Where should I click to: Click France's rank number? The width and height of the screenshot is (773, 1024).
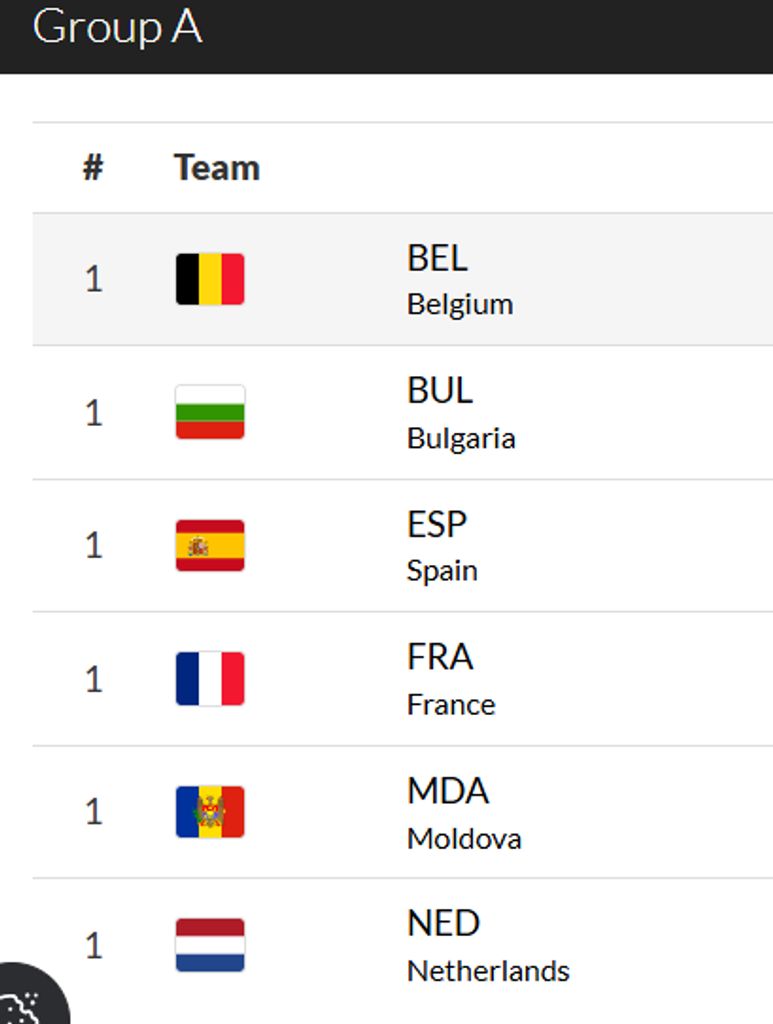tap(93, 680)
